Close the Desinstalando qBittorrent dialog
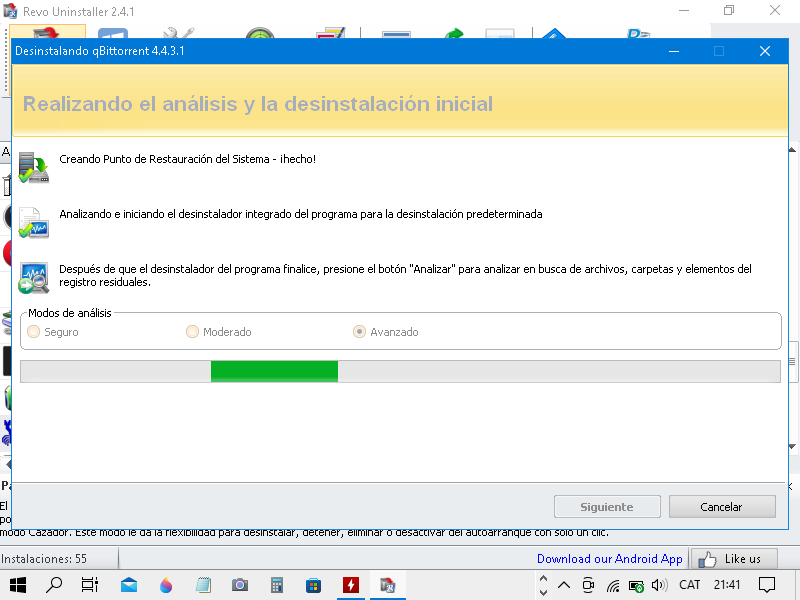The width and height of the screenshot is (800, 600). (x=765, y=51)
